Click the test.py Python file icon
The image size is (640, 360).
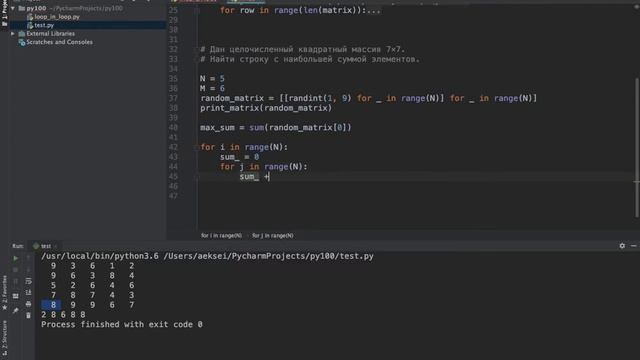click(30, 25)
